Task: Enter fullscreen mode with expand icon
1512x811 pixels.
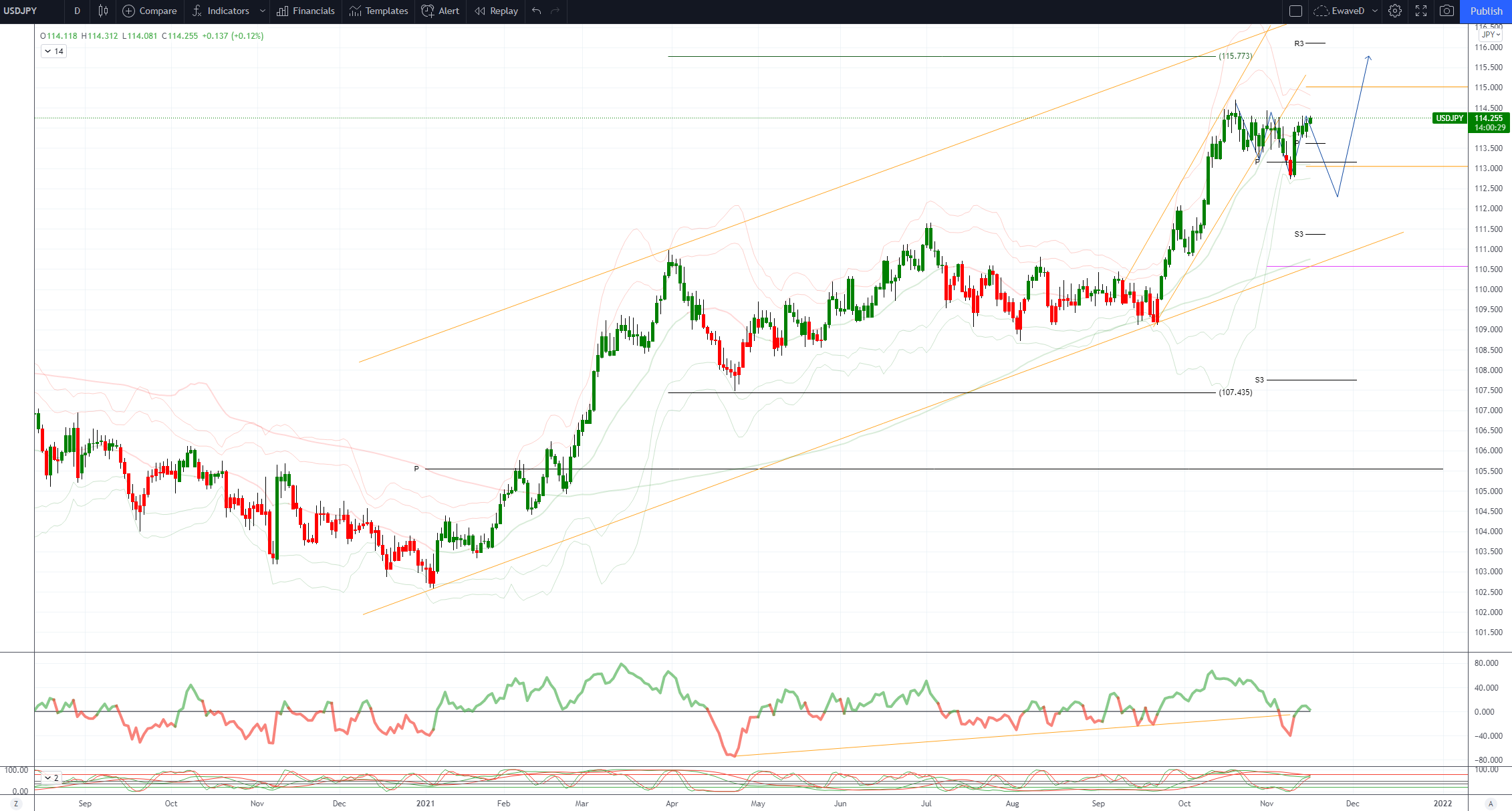Action: pyautogui.click(x=1421, y=11)
